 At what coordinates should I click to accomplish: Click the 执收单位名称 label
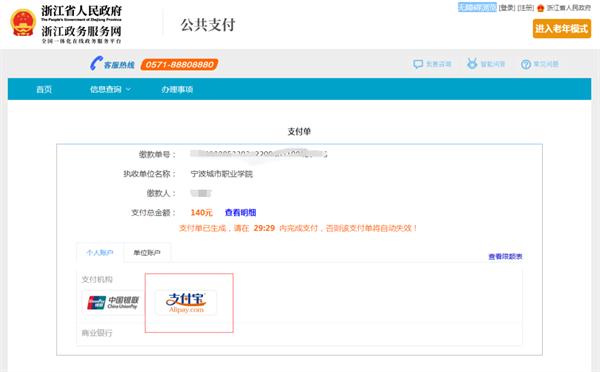149,174
